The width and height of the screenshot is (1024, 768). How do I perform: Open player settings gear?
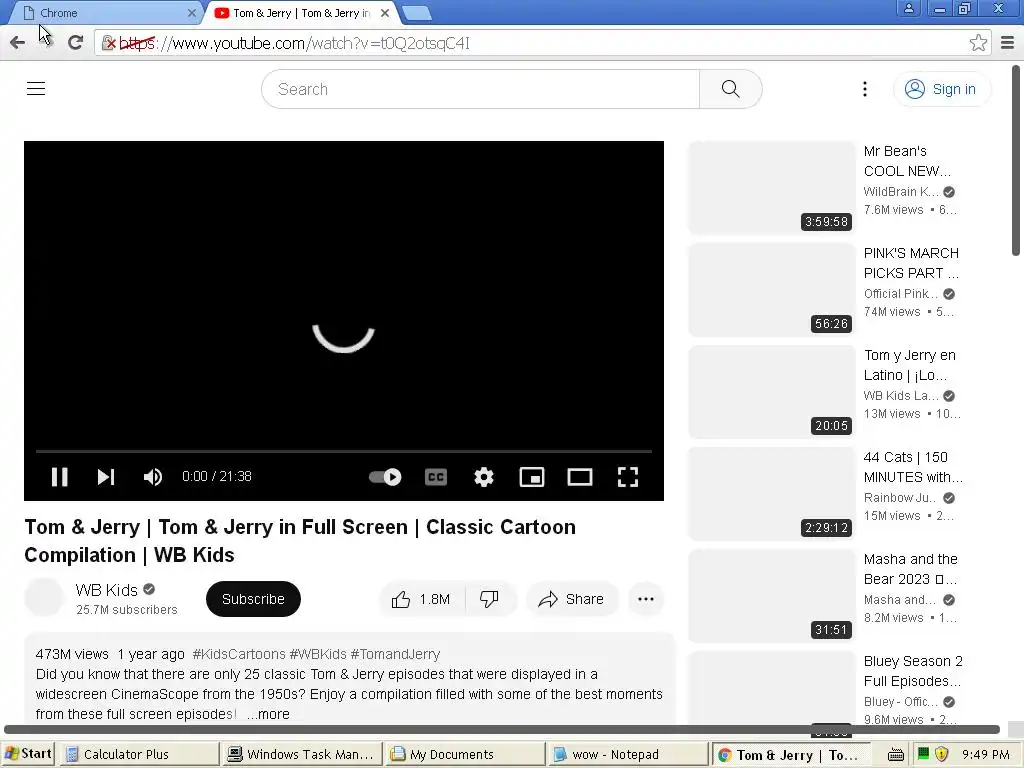coord(484,477)
